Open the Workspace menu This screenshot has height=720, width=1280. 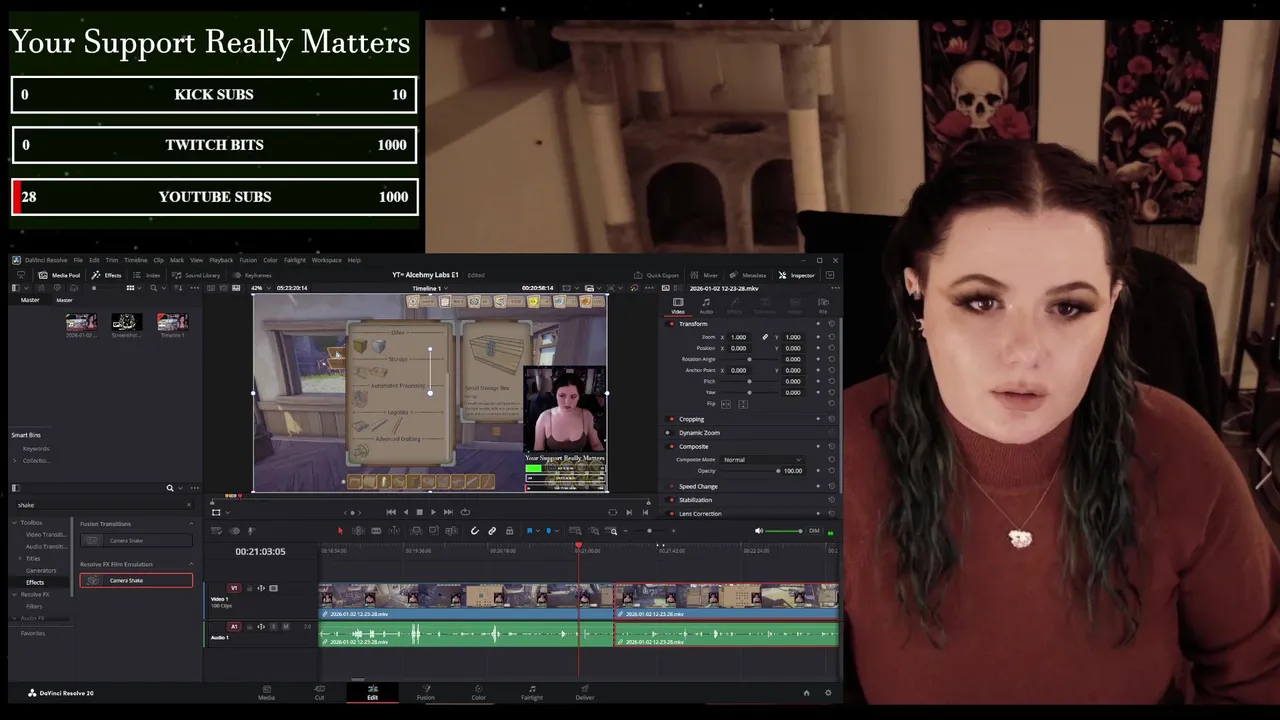pos(326,260)
